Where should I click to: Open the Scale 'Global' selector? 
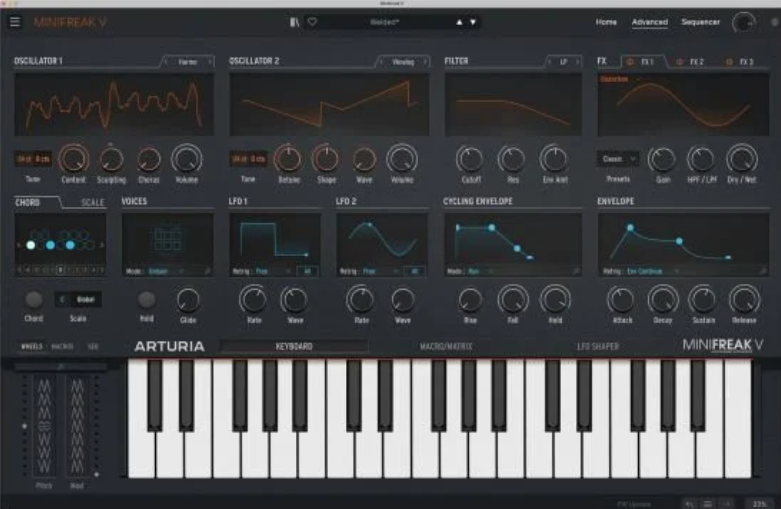pyautogui.click(x=78, y=299)
